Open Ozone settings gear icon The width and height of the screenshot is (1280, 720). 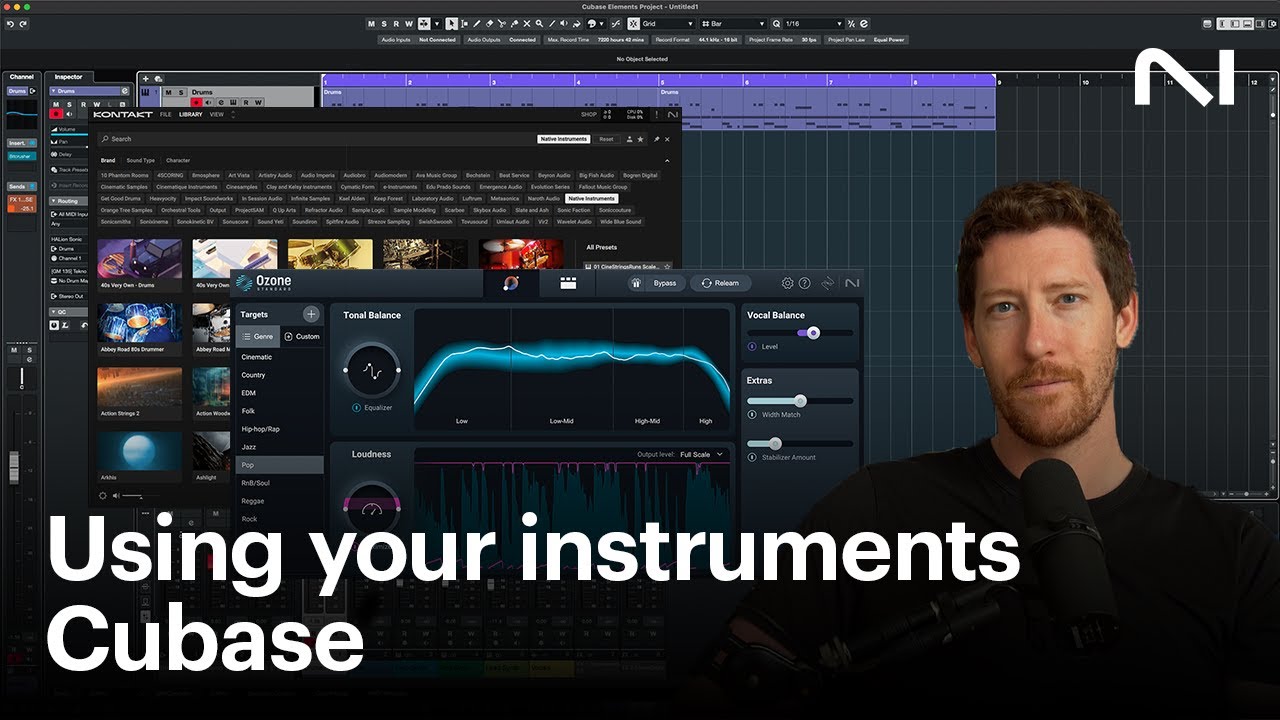point(788,283)
